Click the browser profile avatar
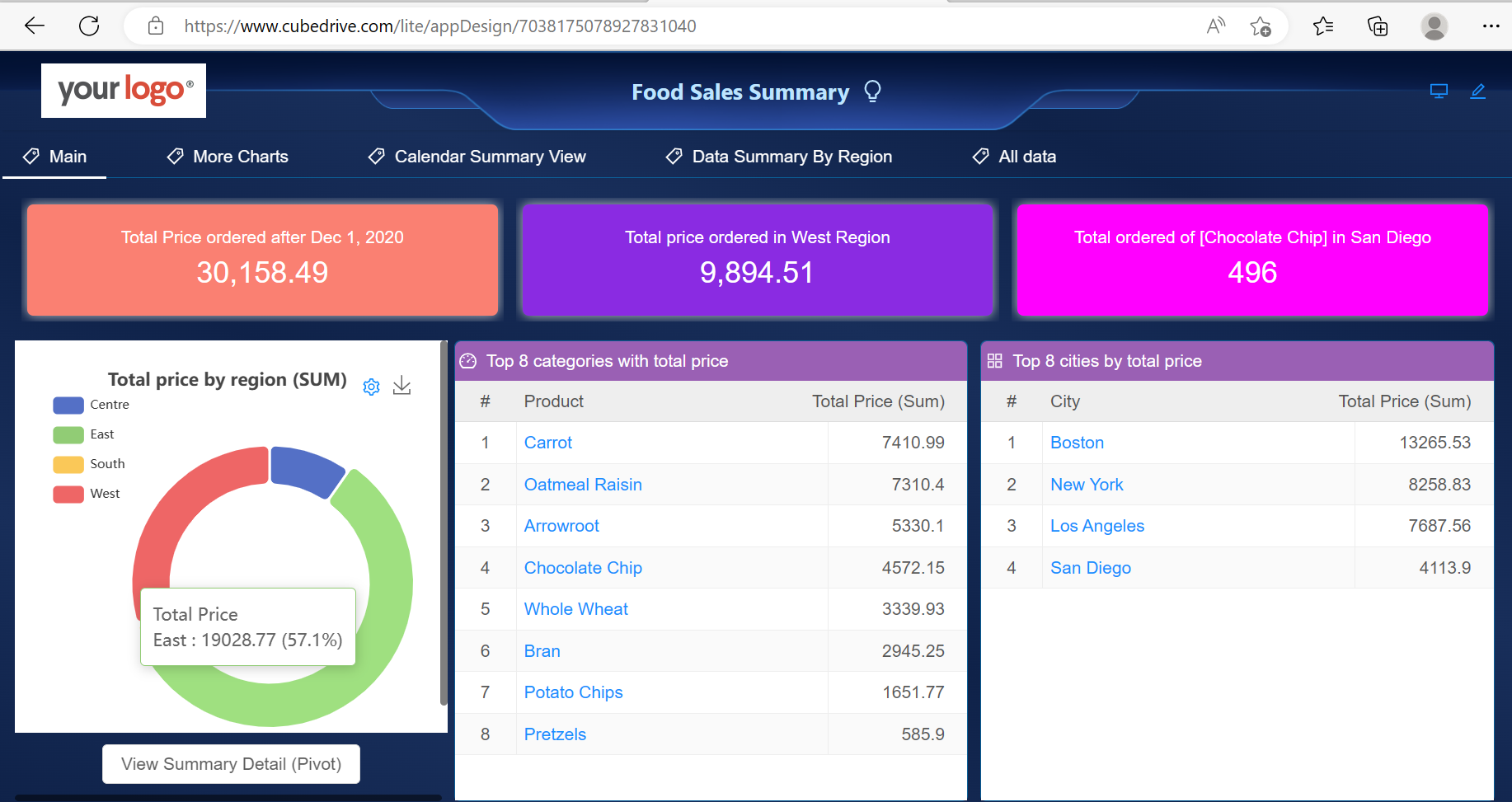This screenshot has width=1512, height=802. [1435, 26]
